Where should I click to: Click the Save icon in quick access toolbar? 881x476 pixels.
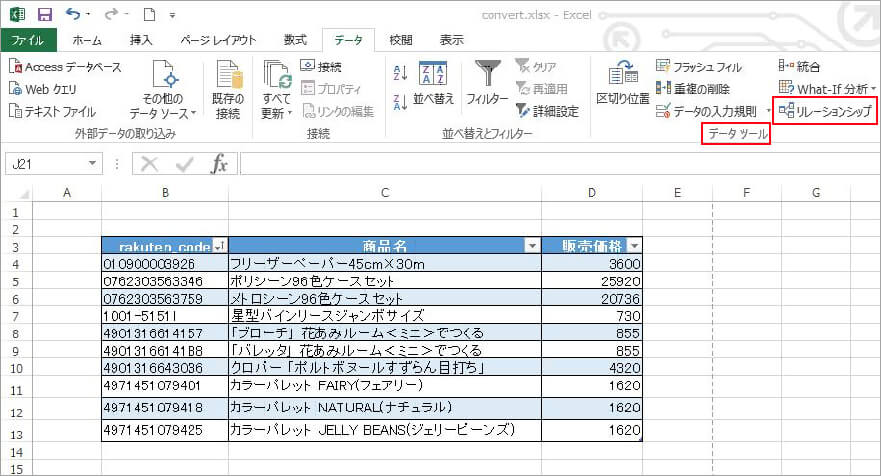click(44, 15)
